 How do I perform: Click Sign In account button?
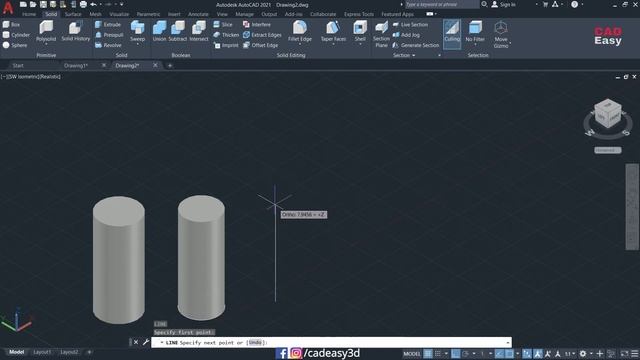504,4
